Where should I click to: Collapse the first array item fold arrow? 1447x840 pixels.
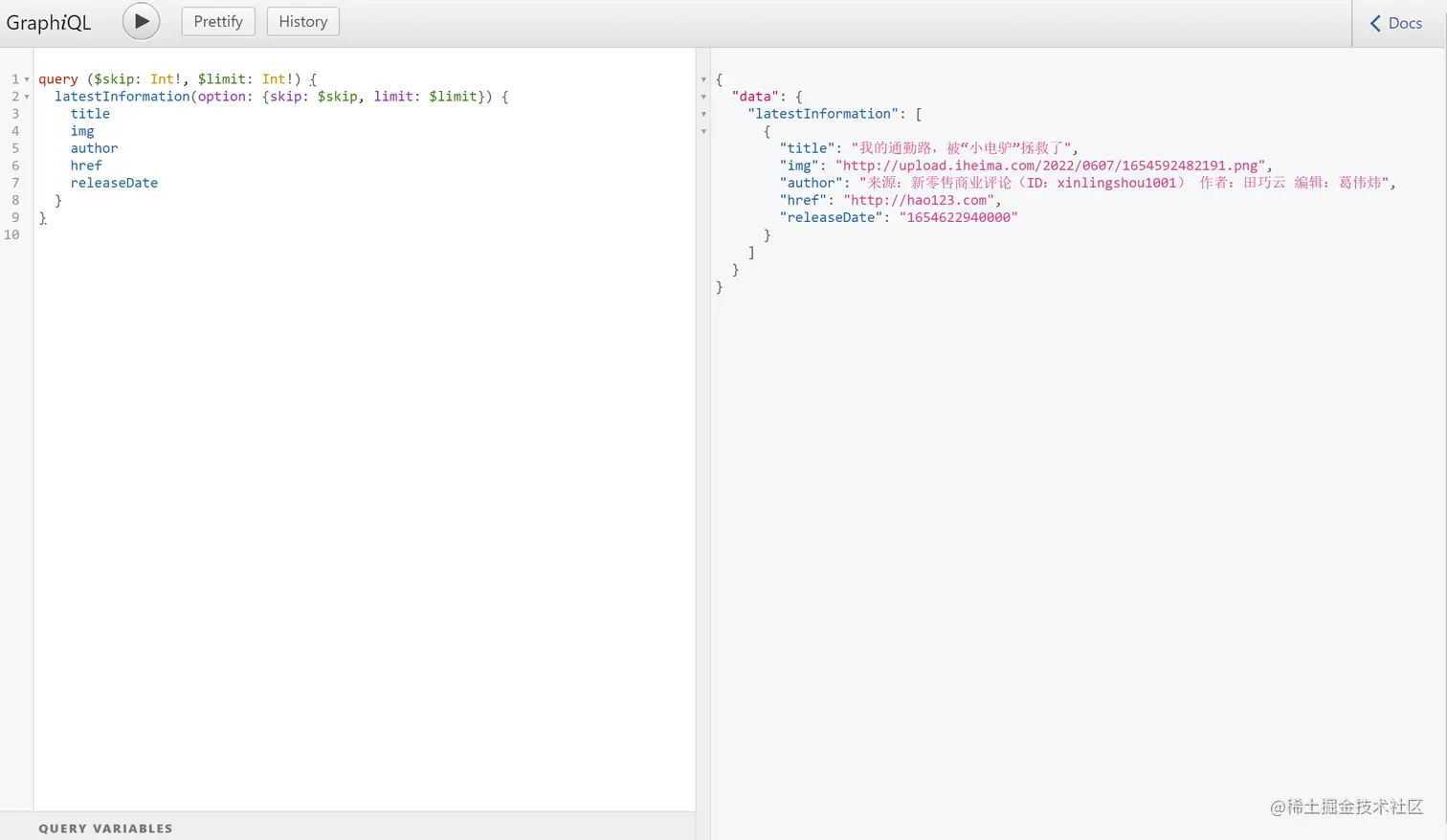[703, 131]
